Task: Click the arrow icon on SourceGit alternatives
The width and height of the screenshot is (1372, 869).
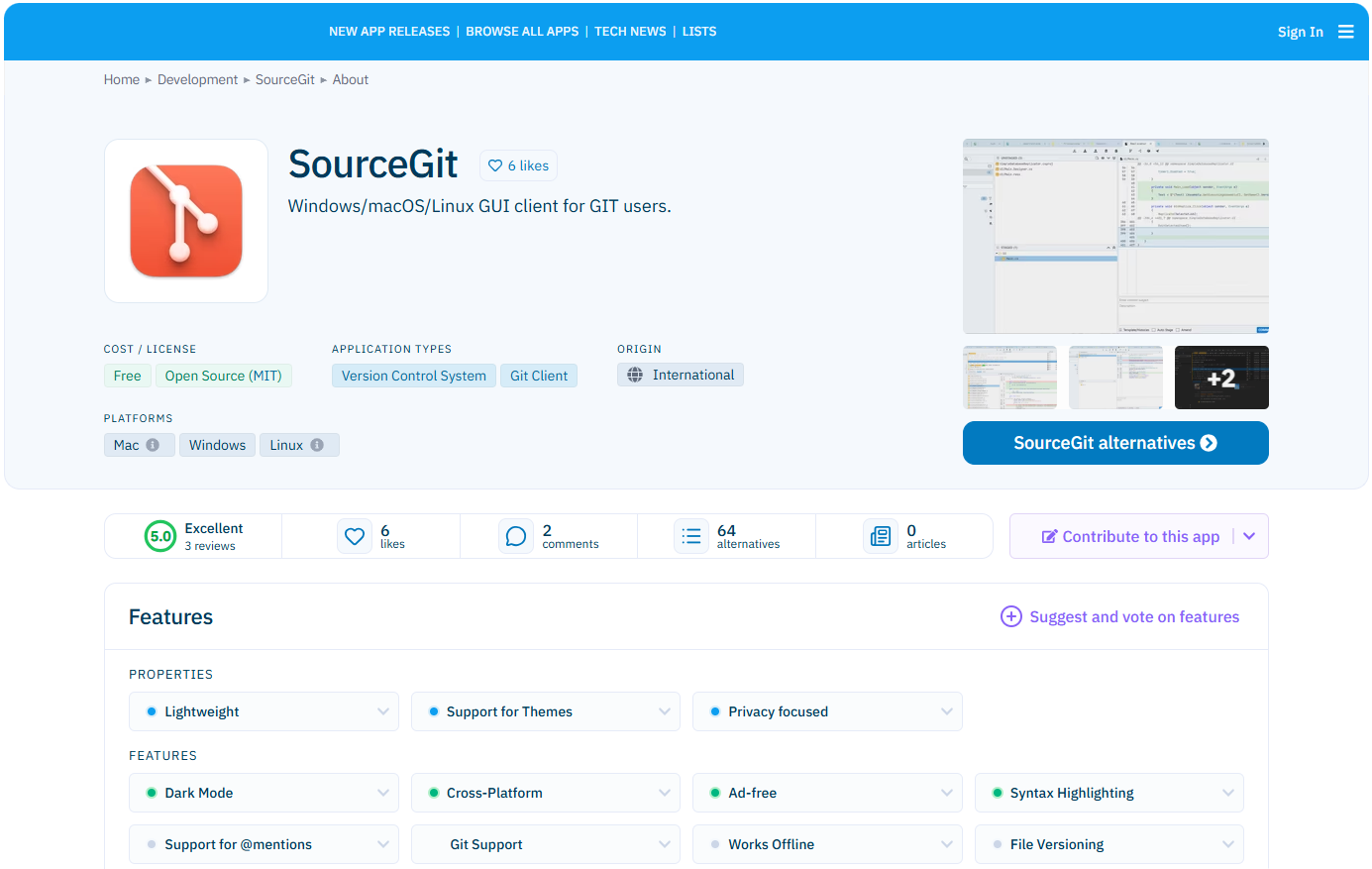Action: pyautogui.click(x=1209, y=443)
